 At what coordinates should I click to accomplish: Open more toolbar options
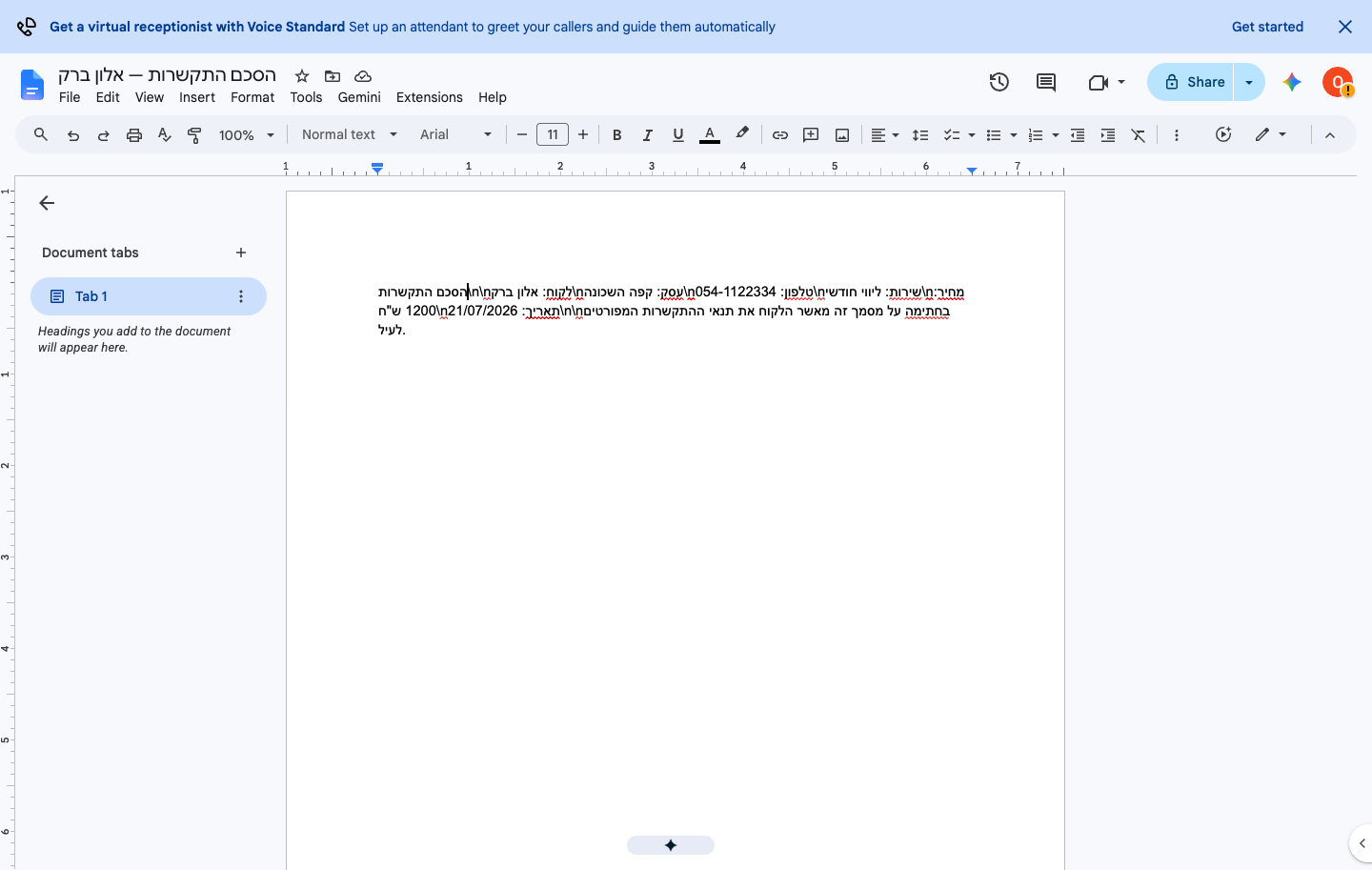1177,135
